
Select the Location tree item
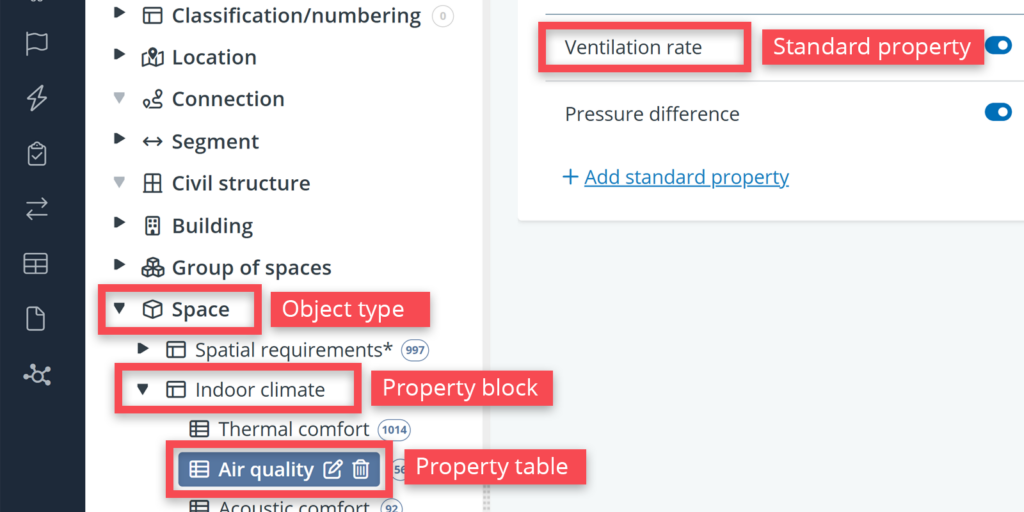click(x=214, y=57)
